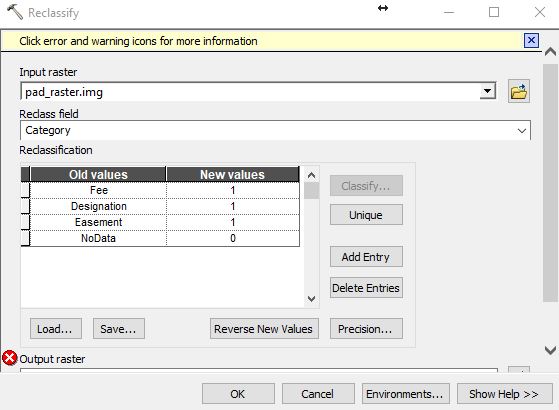
Task: Open the Input raster dropdown arrow
Action: tap(487, 92)
